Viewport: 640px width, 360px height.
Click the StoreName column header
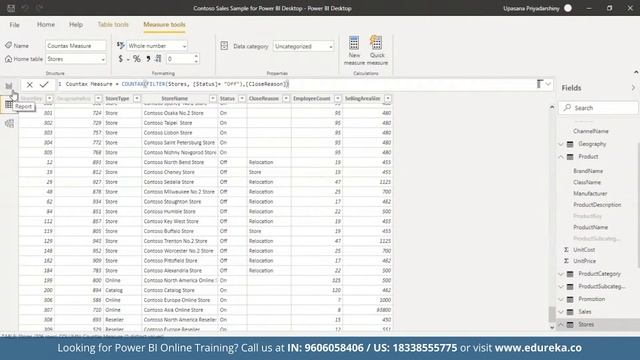(174, 98)
